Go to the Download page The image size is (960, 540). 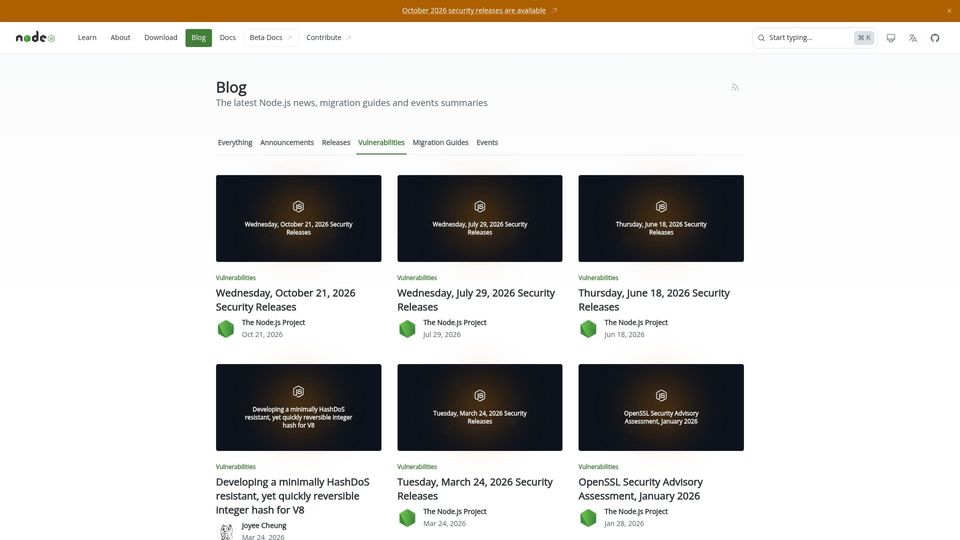(x=160, y=37)
